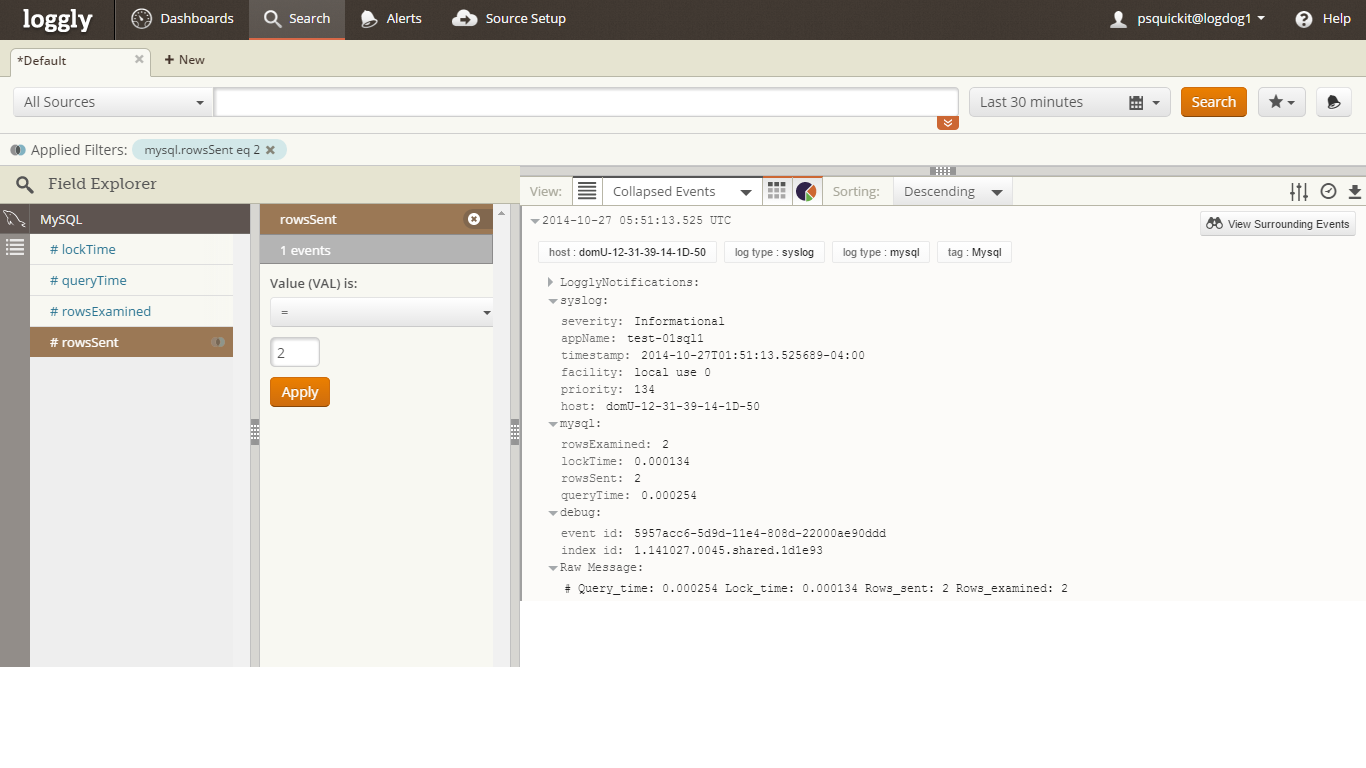Open display settings sliders icon
1366x768 pixels.
(x=1299, y=191)
